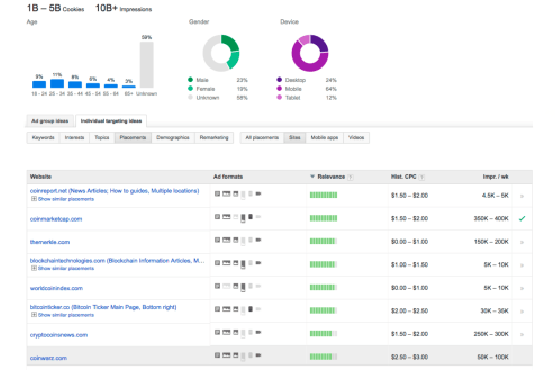This screenshot has width=555, height=370.
Task: Select the Placements targeting tab
Action: point(133,137)
